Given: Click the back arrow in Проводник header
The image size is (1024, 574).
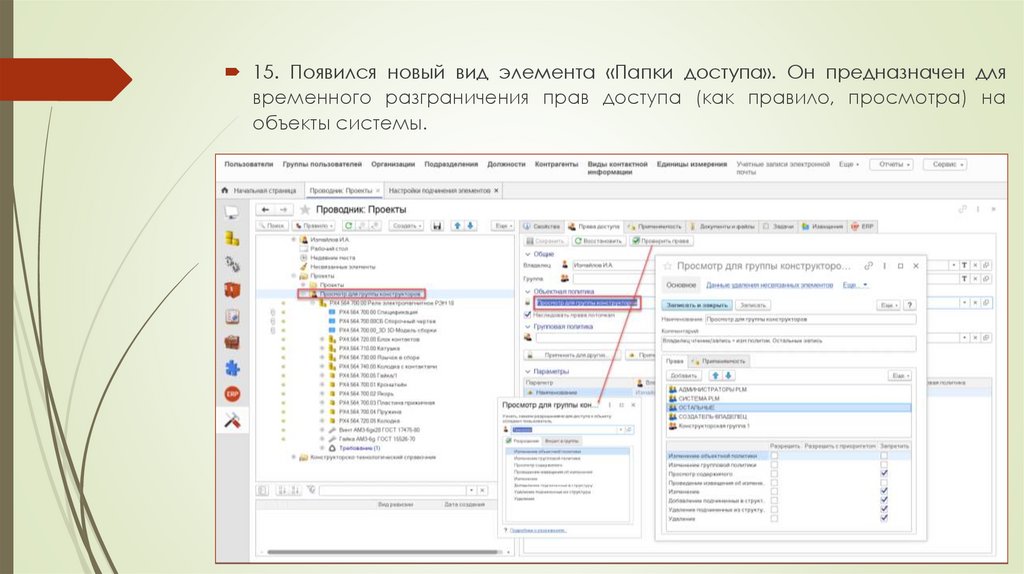Looking at the screenshot, I should point(262,209).
